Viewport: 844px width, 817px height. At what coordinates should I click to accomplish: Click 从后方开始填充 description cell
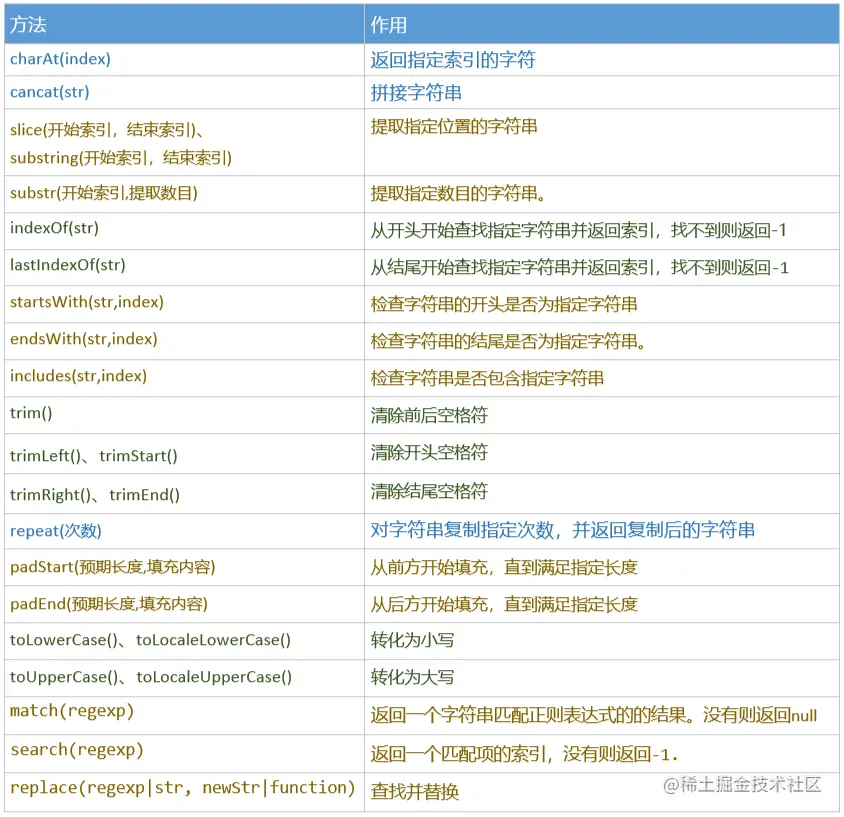coord(601,604)
